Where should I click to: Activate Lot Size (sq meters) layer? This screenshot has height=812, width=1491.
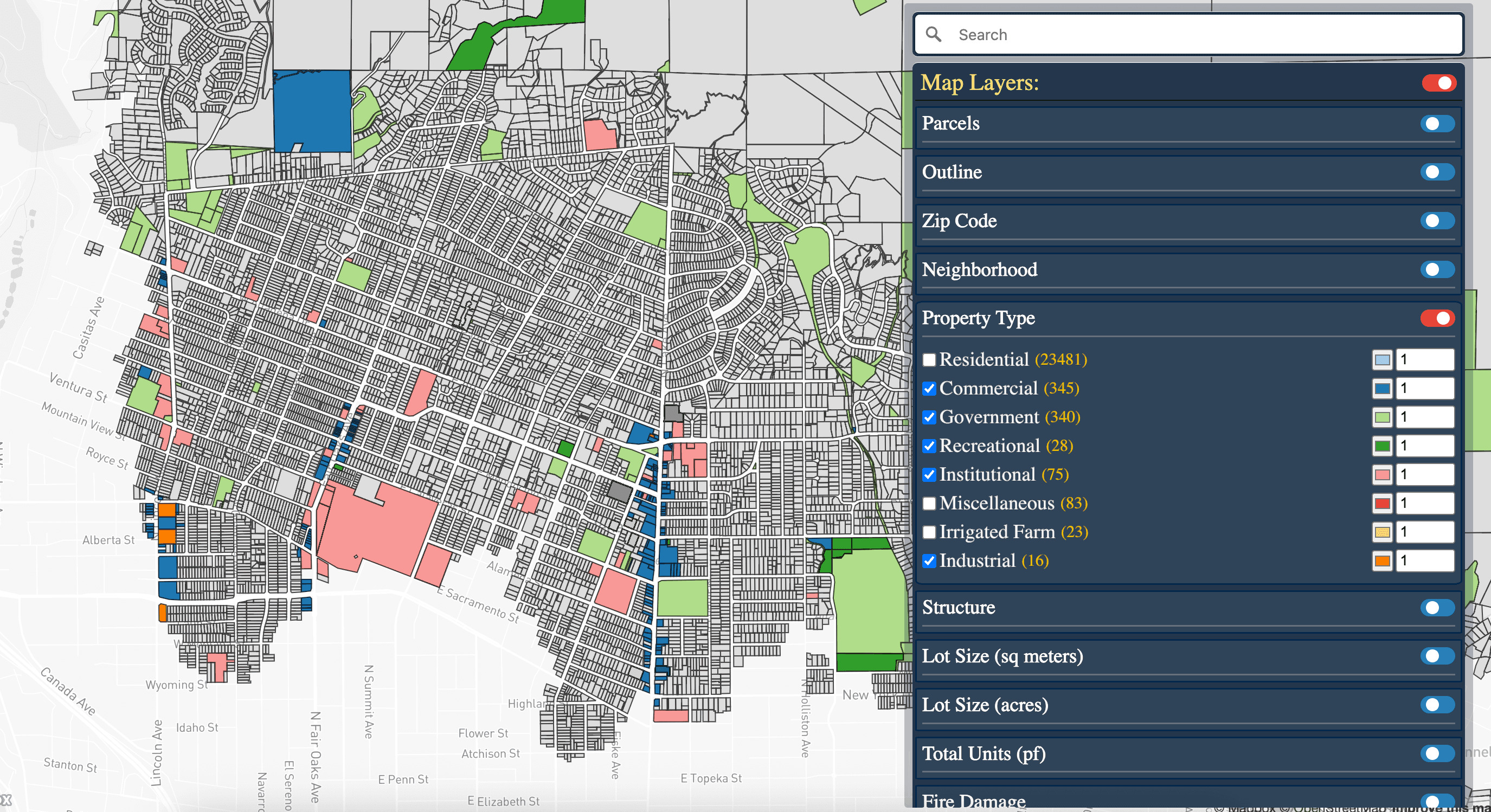click(x=1437, y=656)
